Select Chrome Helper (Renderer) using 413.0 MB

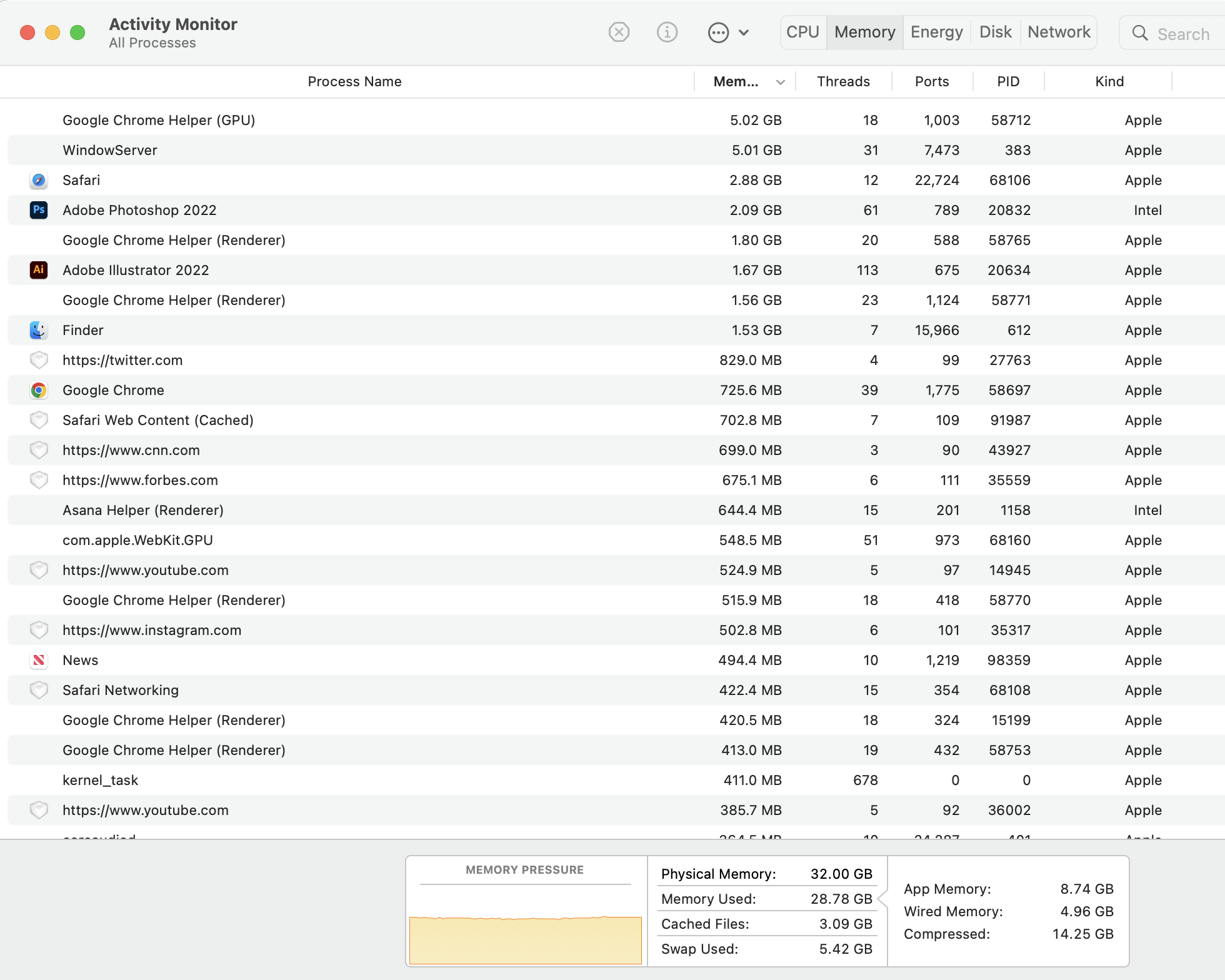click(616, 750)
